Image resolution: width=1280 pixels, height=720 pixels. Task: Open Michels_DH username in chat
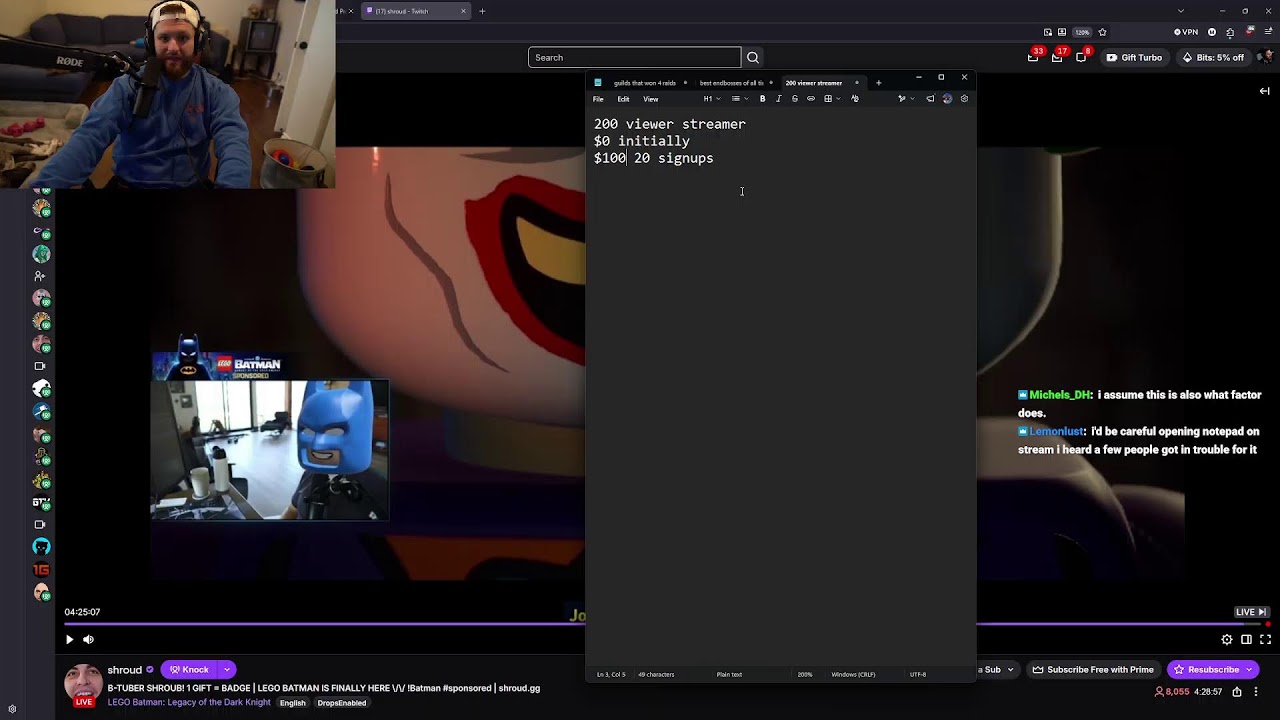pyautogui.click(x=1060, y=395)
